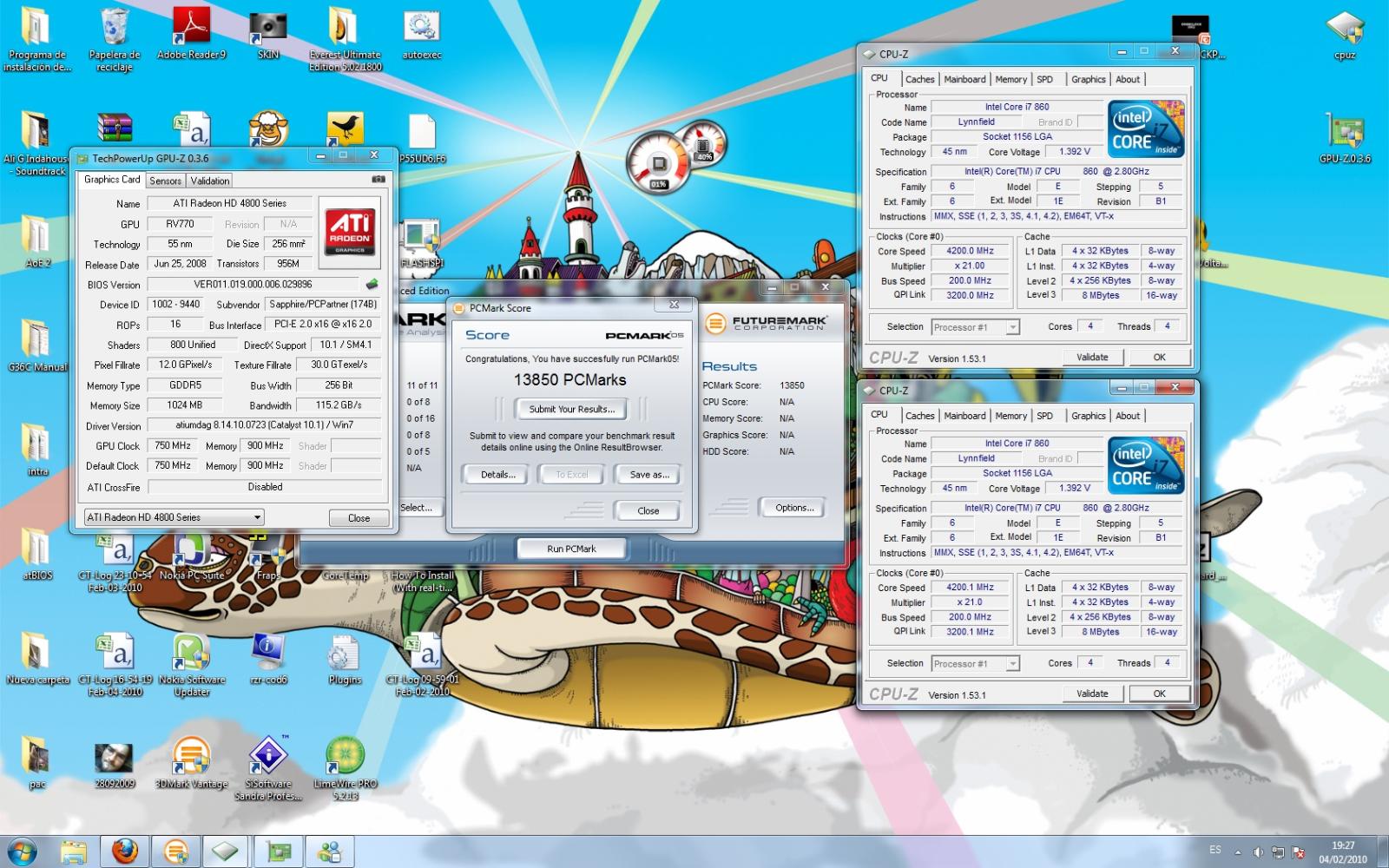Viewport: 1389px width, 868px height.
Task: Select the P55UD6.F6 file icon
Action: [x=422, y=139]
